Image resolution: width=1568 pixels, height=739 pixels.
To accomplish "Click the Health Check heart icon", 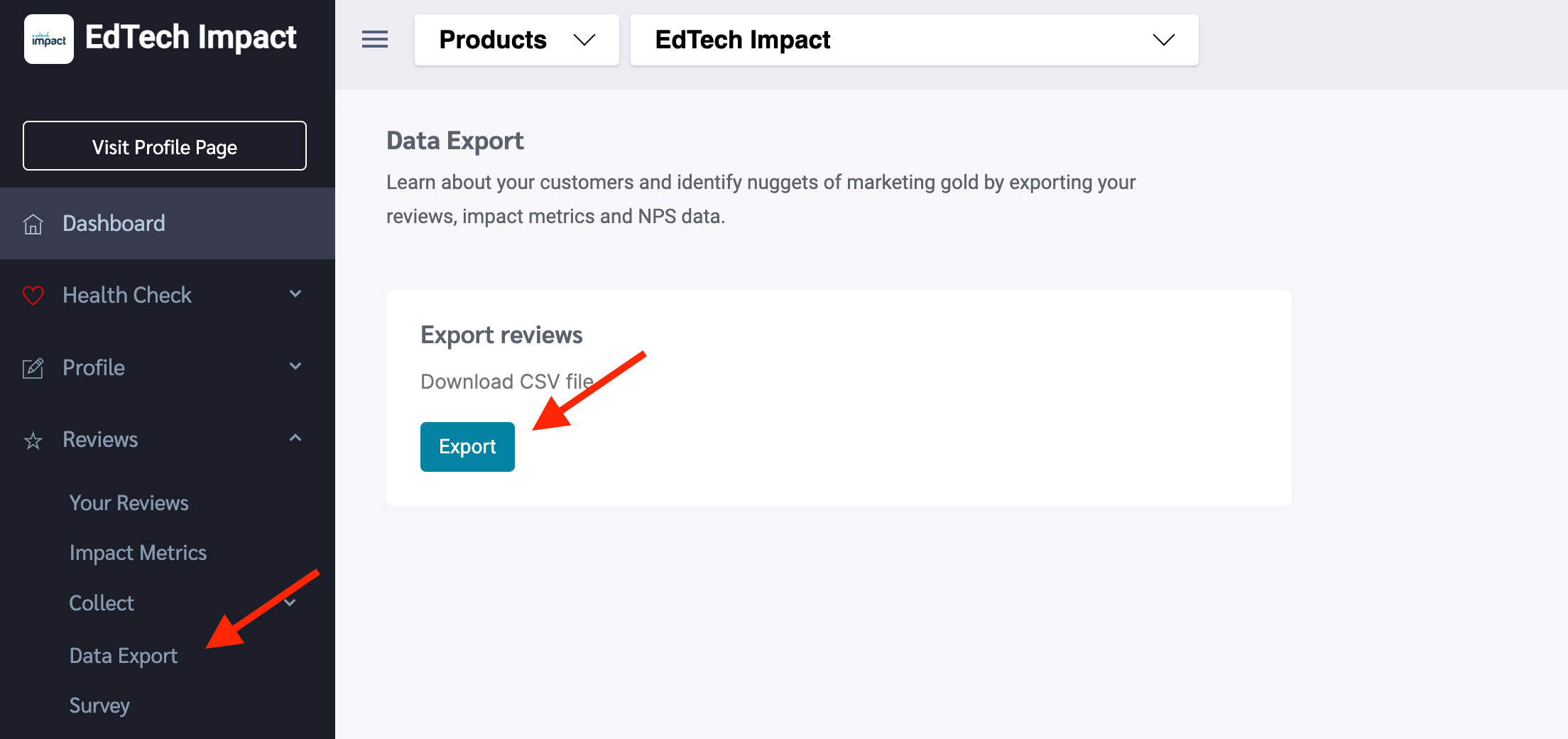I will (33, 295).
